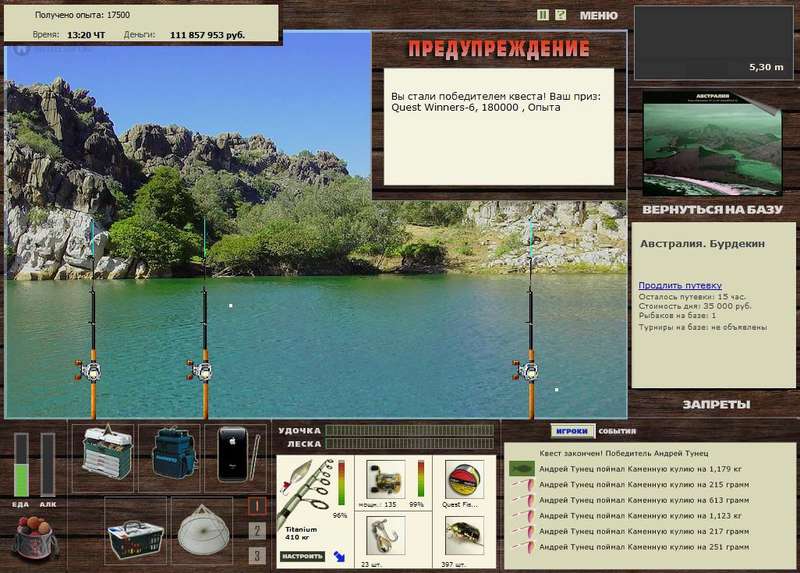
Task: Click the АЛК alcohol level bar
Action: click(47, 465)
